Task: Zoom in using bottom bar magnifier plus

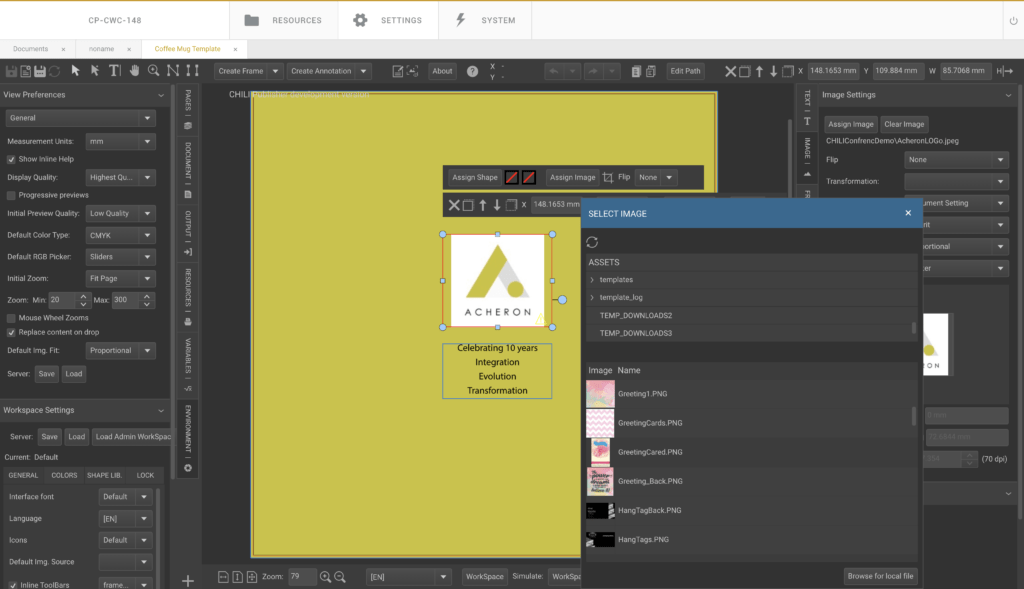Action: click(x=325, y=577)
